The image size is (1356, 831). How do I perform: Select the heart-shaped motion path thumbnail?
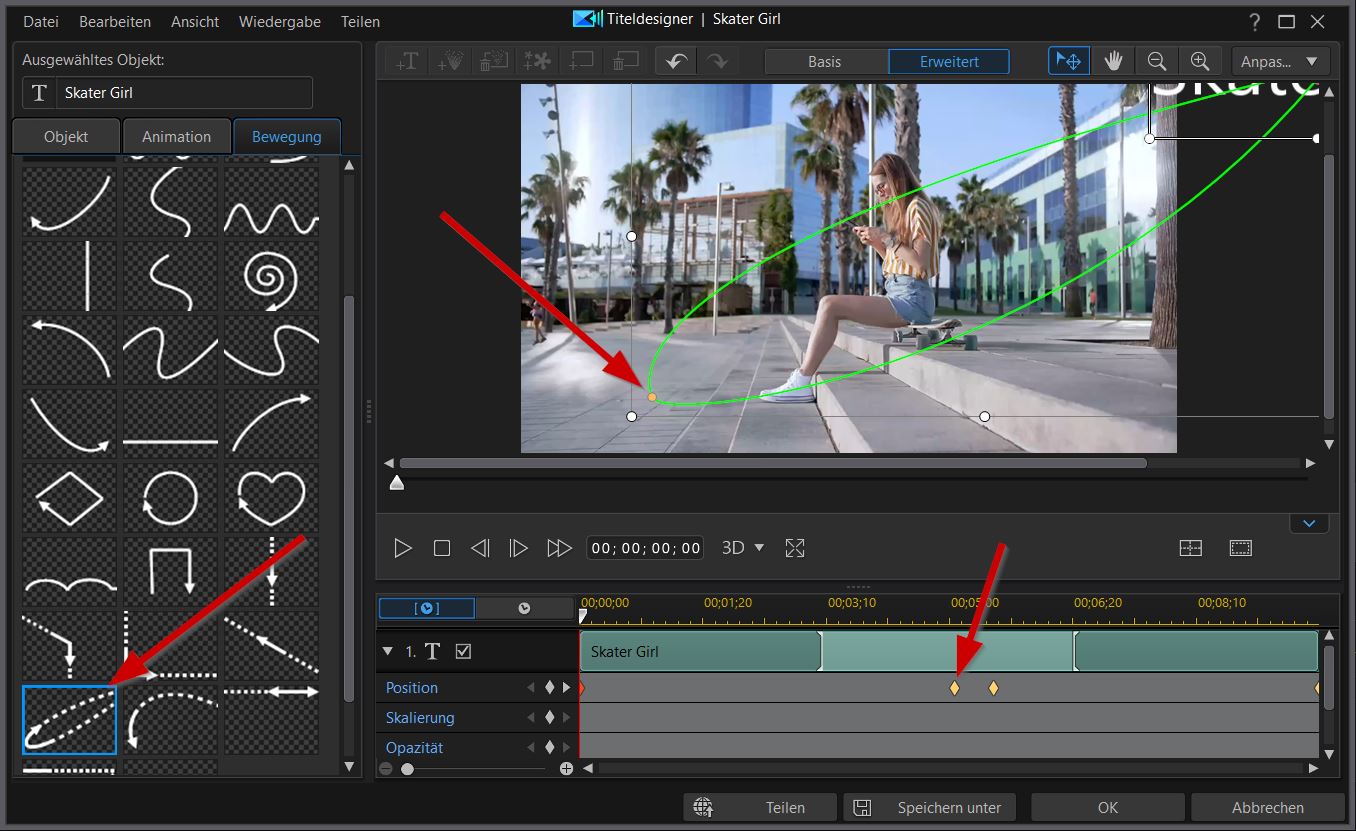tap(271, 496)
